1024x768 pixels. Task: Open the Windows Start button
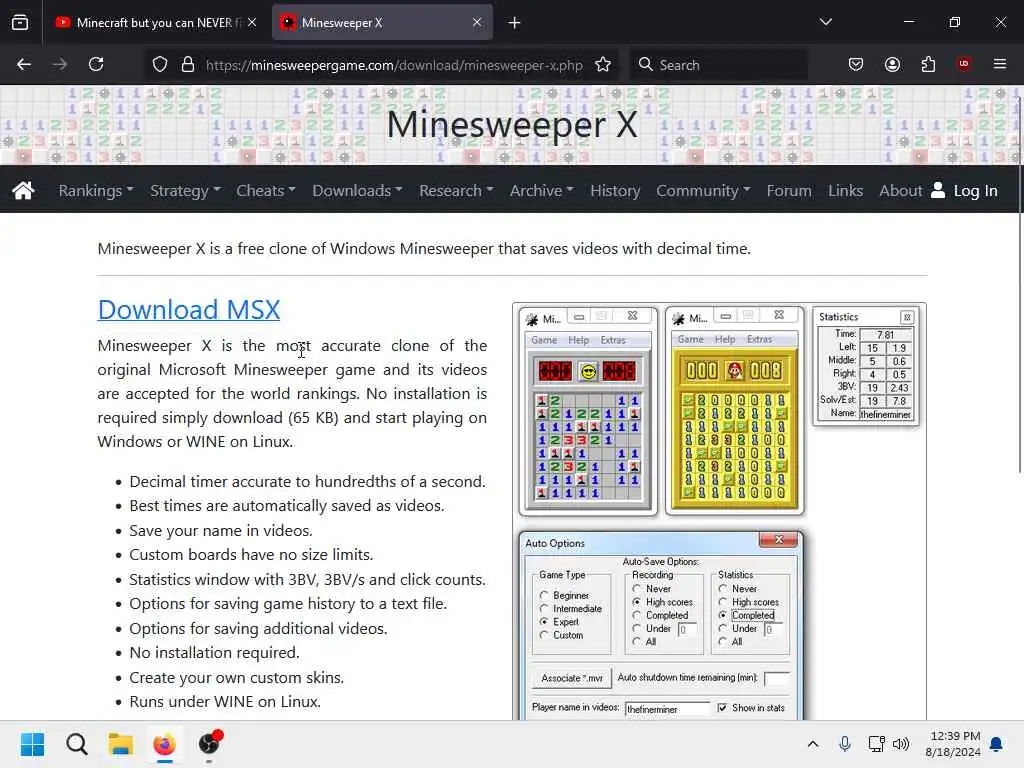32,744
